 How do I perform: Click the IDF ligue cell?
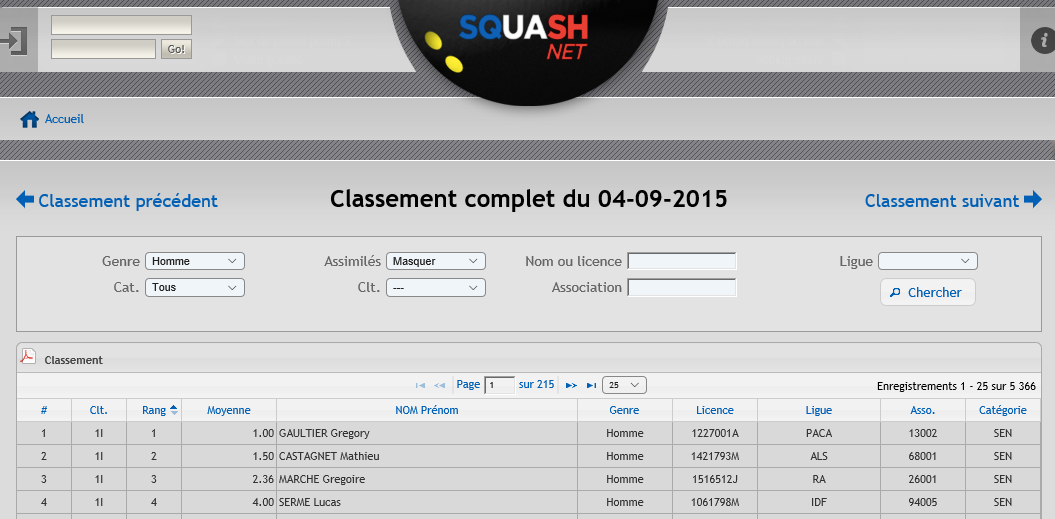(819, 501)
